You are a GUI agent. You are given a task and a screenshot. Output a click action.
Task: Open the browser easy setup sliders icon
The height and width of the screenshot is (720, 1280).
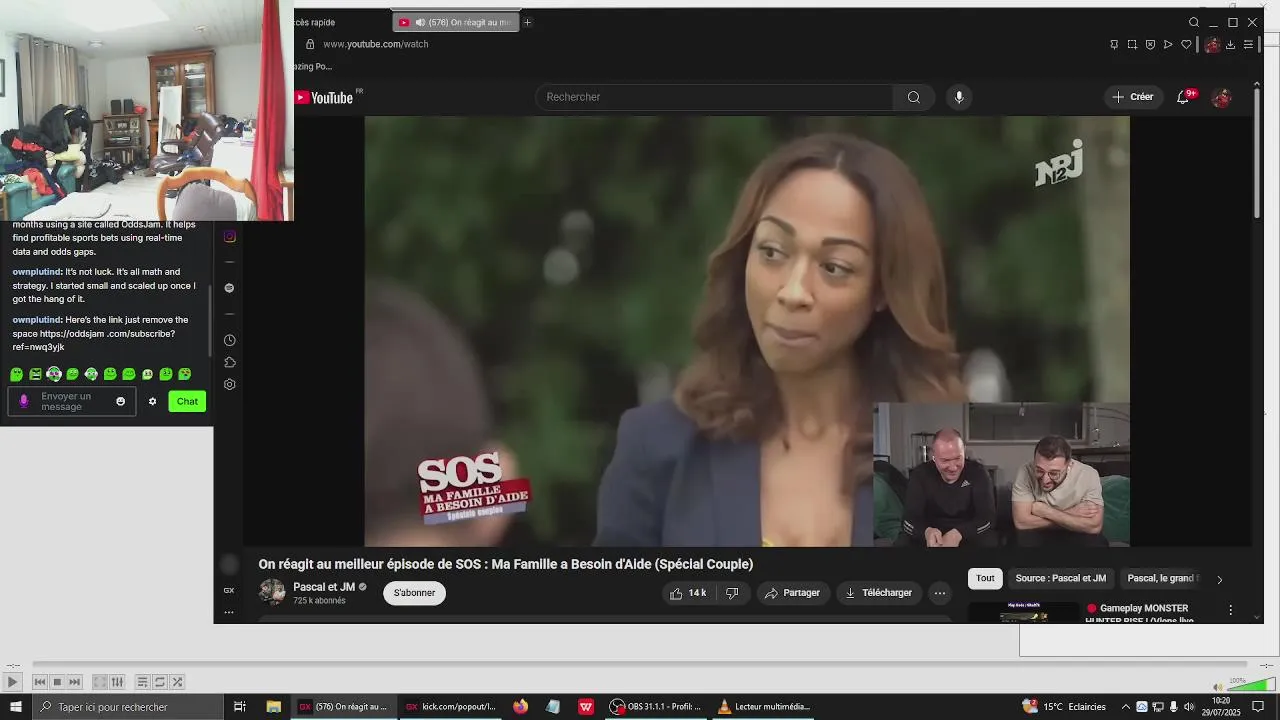1248,44
